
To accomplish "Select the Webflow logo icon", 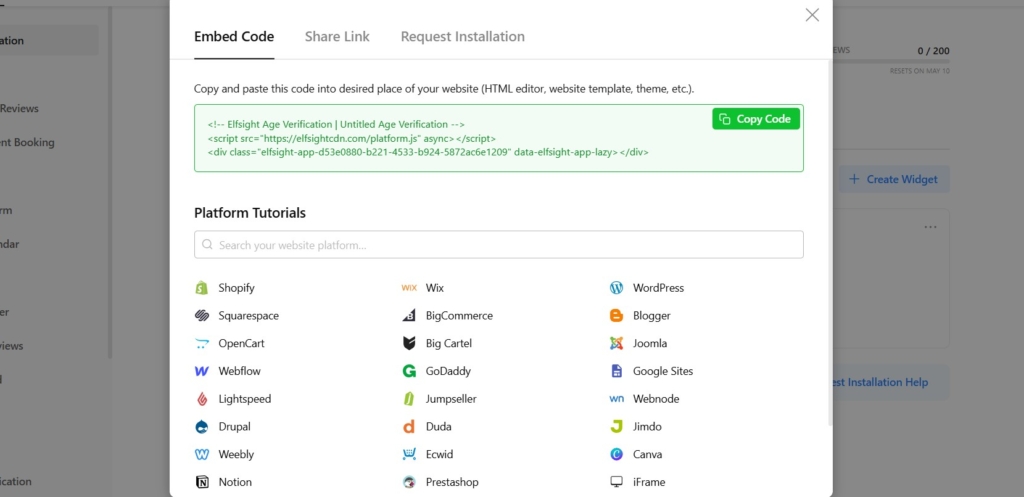I will coord(201,371).
